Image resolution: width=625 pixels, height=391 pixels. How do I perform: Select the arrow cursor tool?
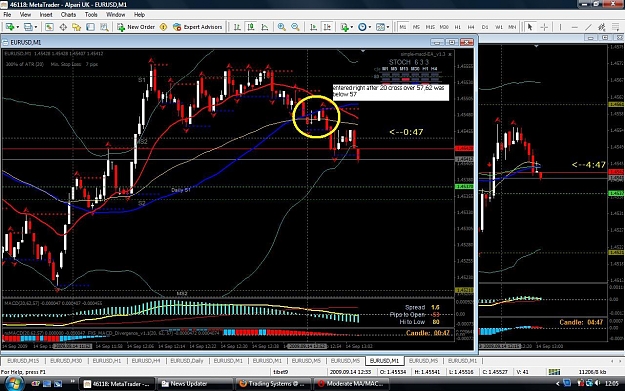click(530, 27)
